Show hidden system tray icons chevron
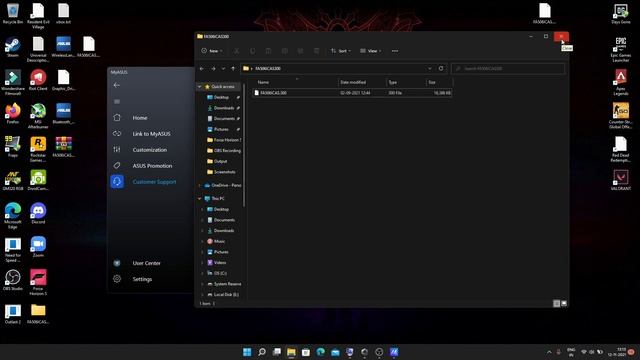 [549, 352]
